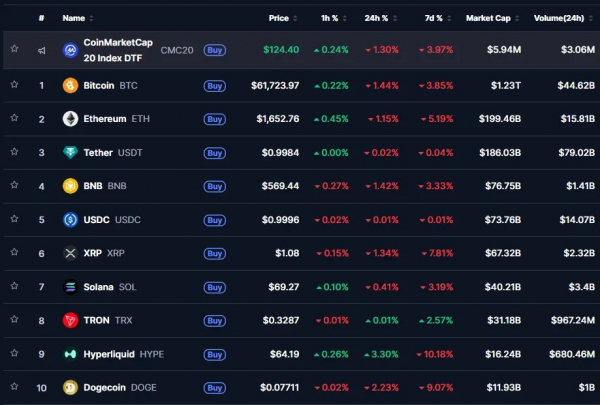The width and height of the screenshot is (600, 405).
Task: Sort by the Market Cap column arrows
Action: coord(517,18)
